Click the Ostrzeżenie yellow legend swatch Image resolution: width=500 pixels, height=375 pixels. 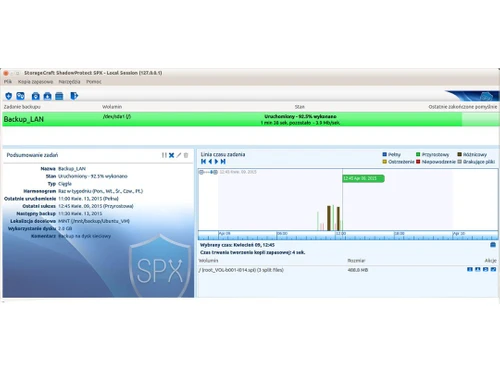[385, 162]
